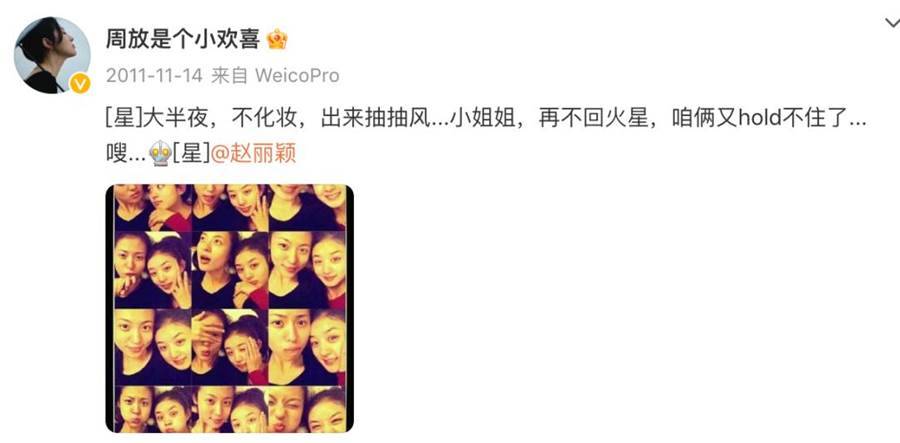Click the collage photo with open-mouth expression
The image size is (900, 443).
(230, 270)
